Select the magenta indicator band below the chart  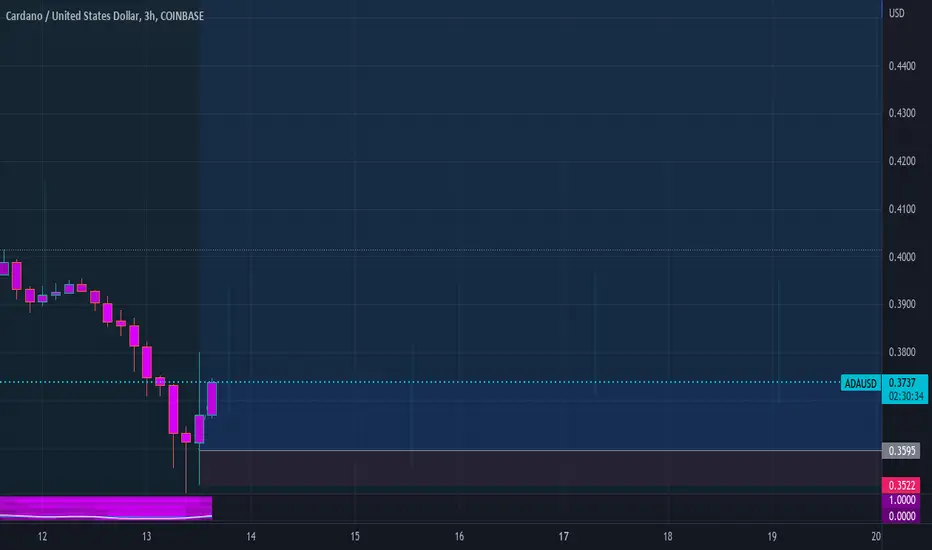[106, 508]
